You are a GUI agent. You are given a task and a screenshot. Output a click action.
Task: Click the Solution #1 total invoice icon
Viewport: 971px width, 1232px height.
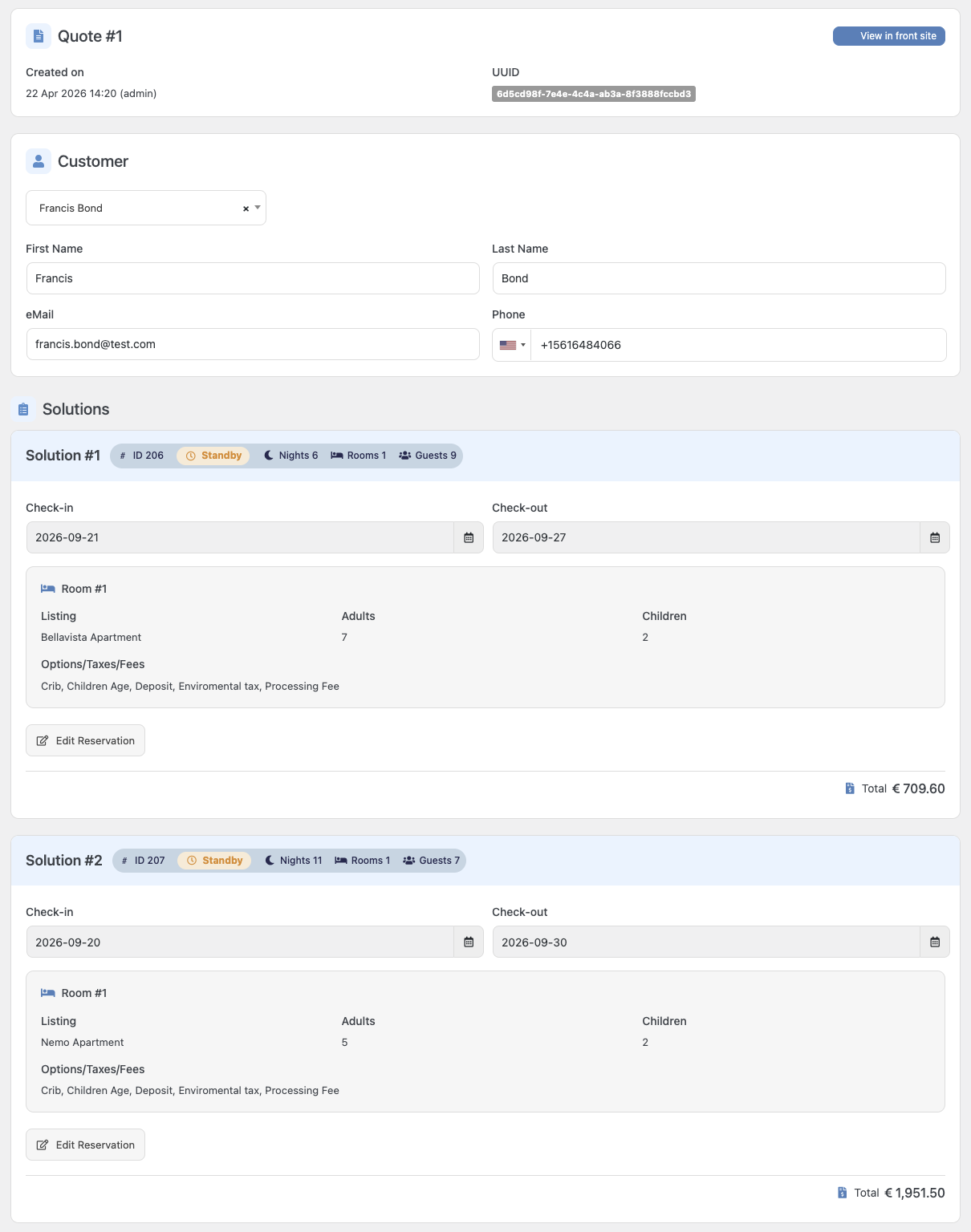tap(850, 788)
